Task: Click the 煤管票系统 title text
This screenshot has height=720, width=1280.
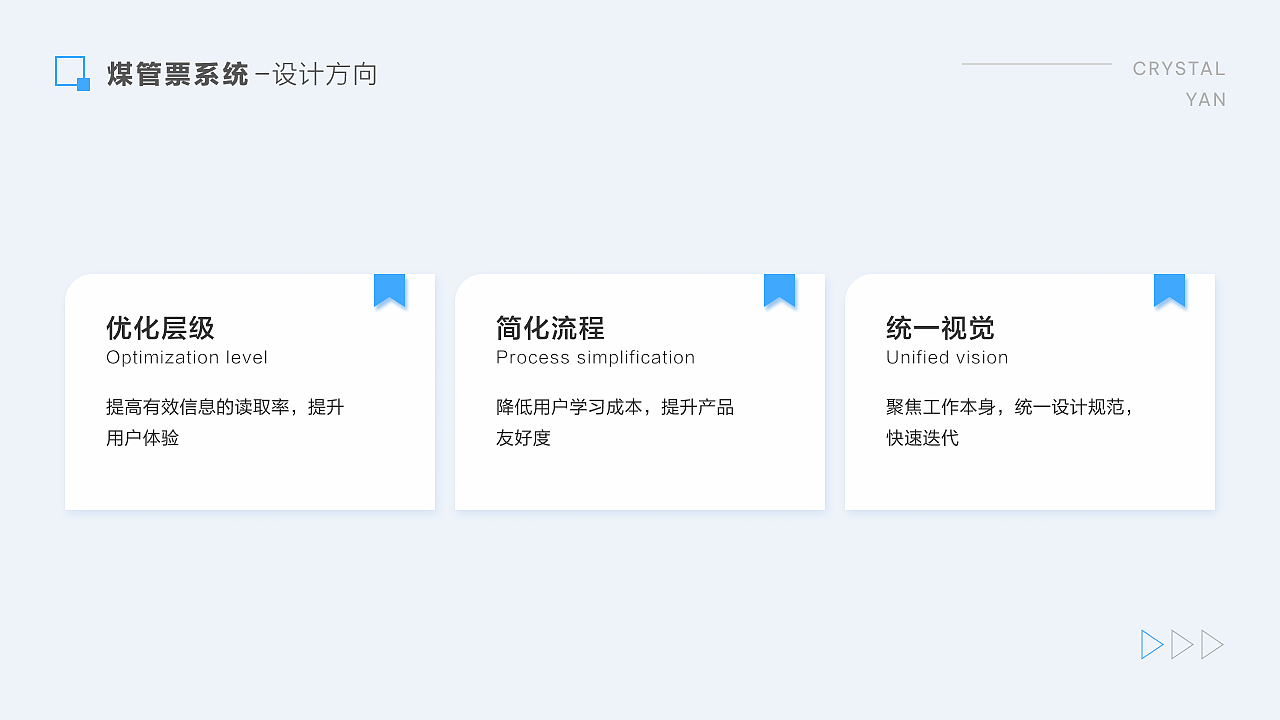Action: [178, 74]
